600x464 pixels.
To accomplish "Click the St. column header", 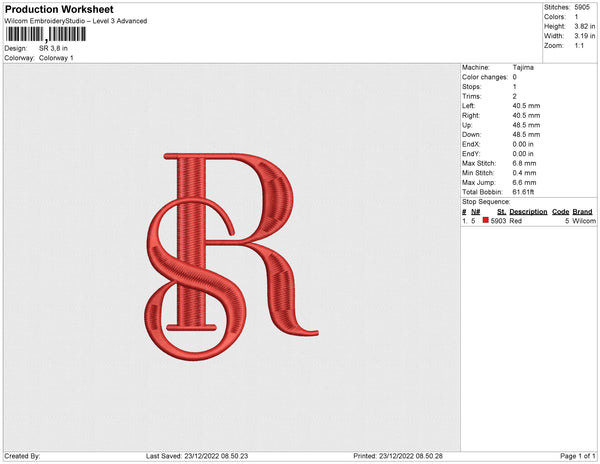I will pos(500,212).
